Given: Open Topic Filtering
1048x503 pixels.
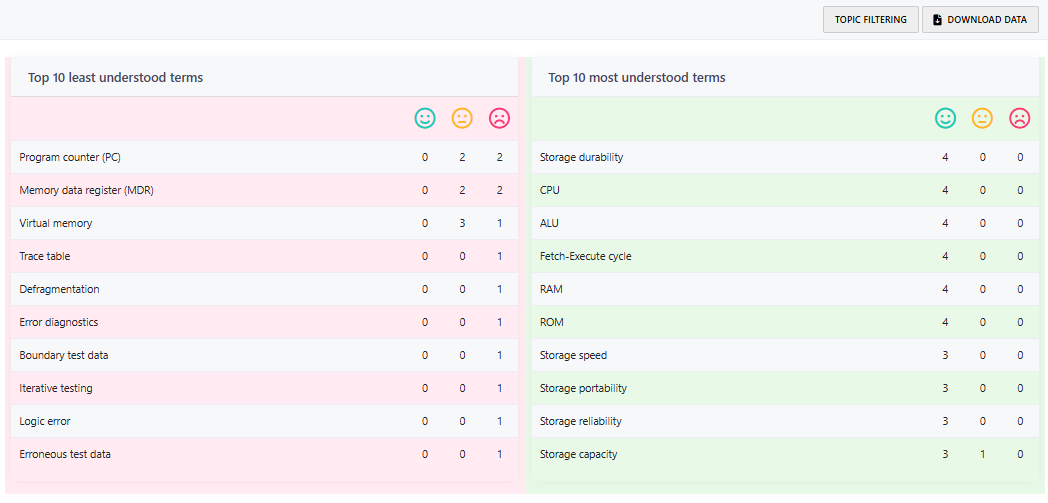Looking at the screenshot, I should pos(870,20).
